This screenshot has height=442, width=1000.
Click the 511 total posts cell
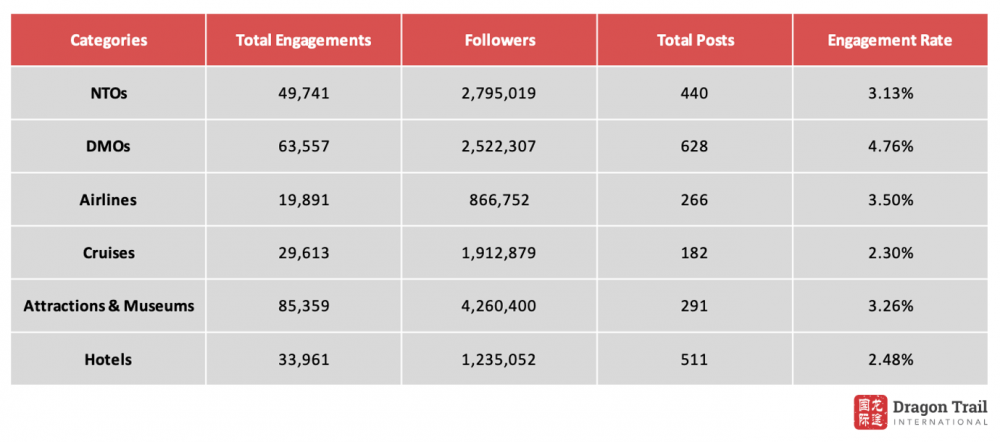coord(695,359)
